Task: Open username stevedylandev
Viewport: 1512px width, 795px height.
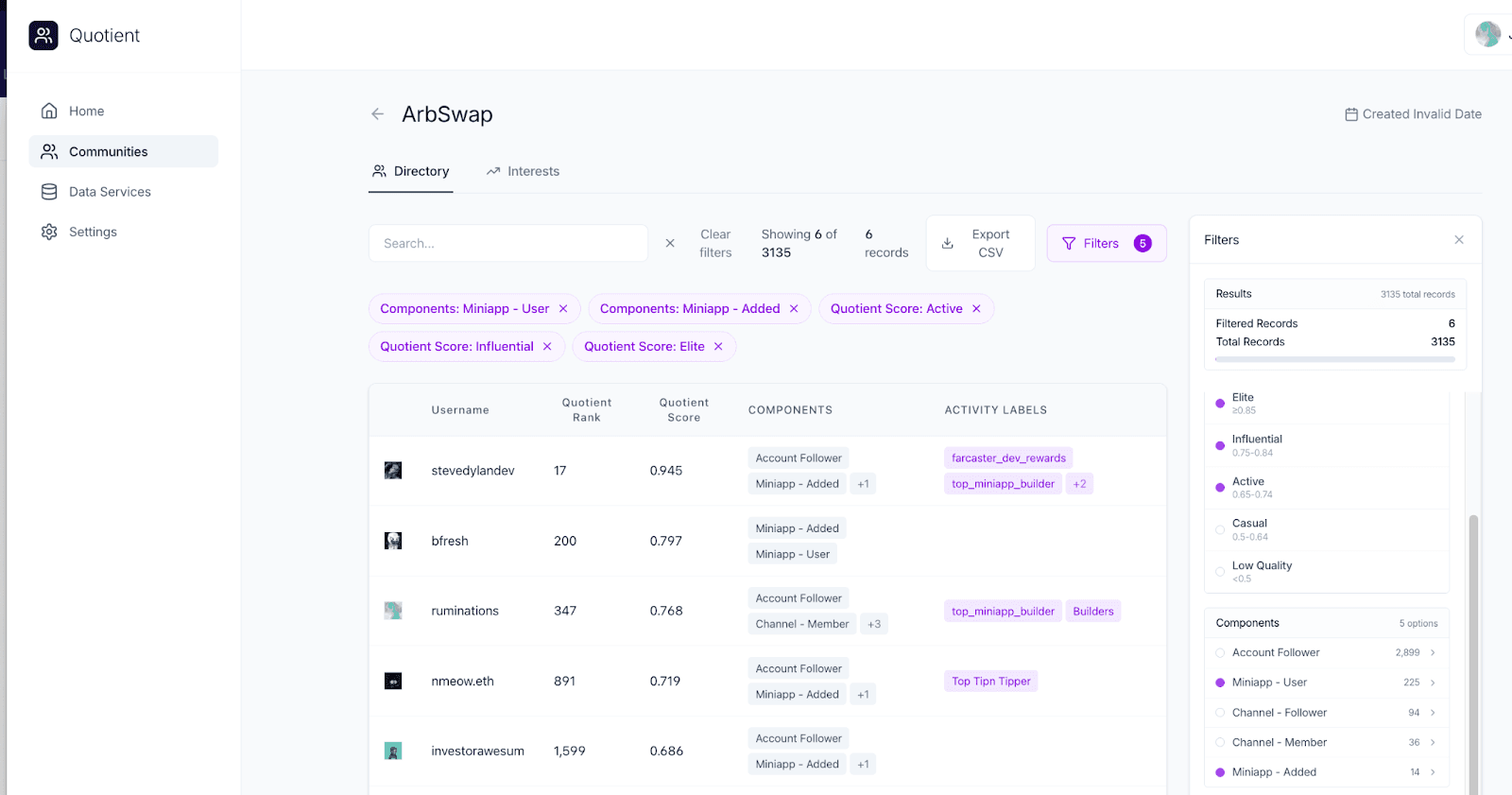Action: 472,471
